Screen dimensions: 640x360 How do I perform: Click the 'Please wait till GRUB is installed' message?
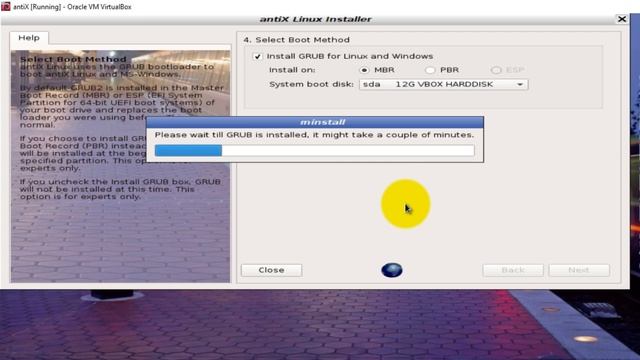coord(314,135)
